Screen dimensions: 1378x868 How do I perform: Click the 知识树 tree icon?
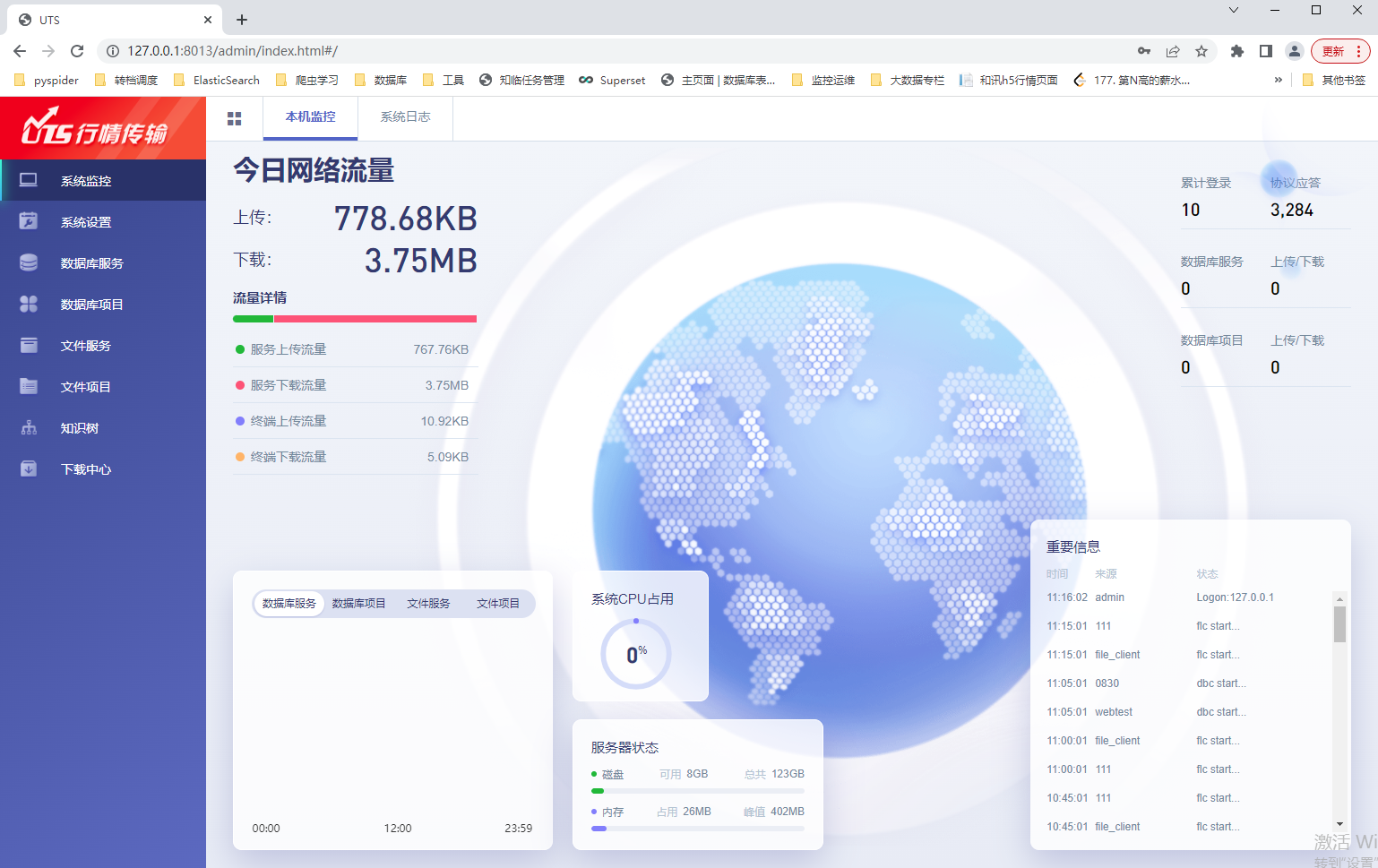point(29,427)
